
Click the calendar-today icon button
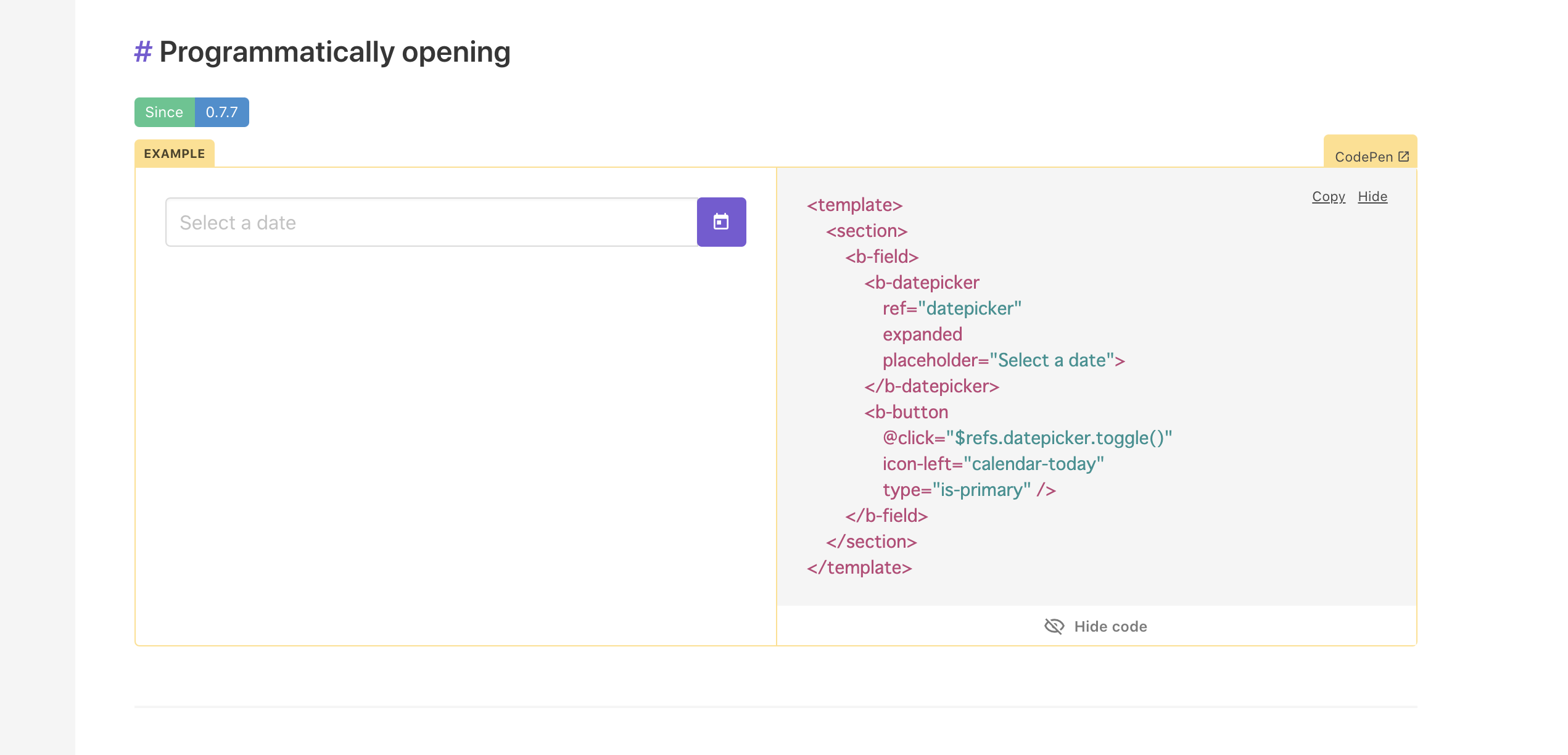(721, 222)
